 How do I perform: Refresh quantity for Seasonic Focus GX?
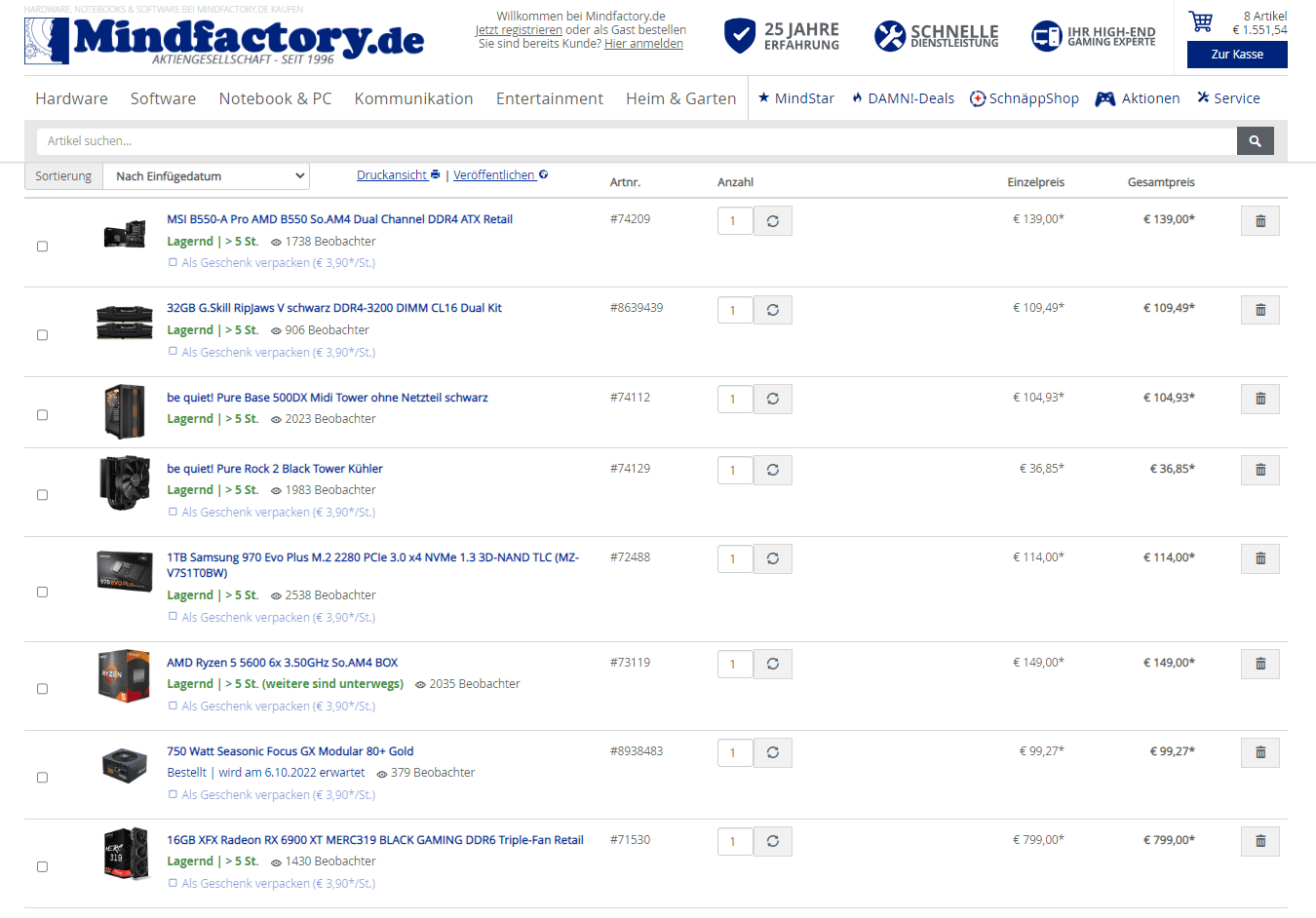pyautogui.click(x=772, y=752)
